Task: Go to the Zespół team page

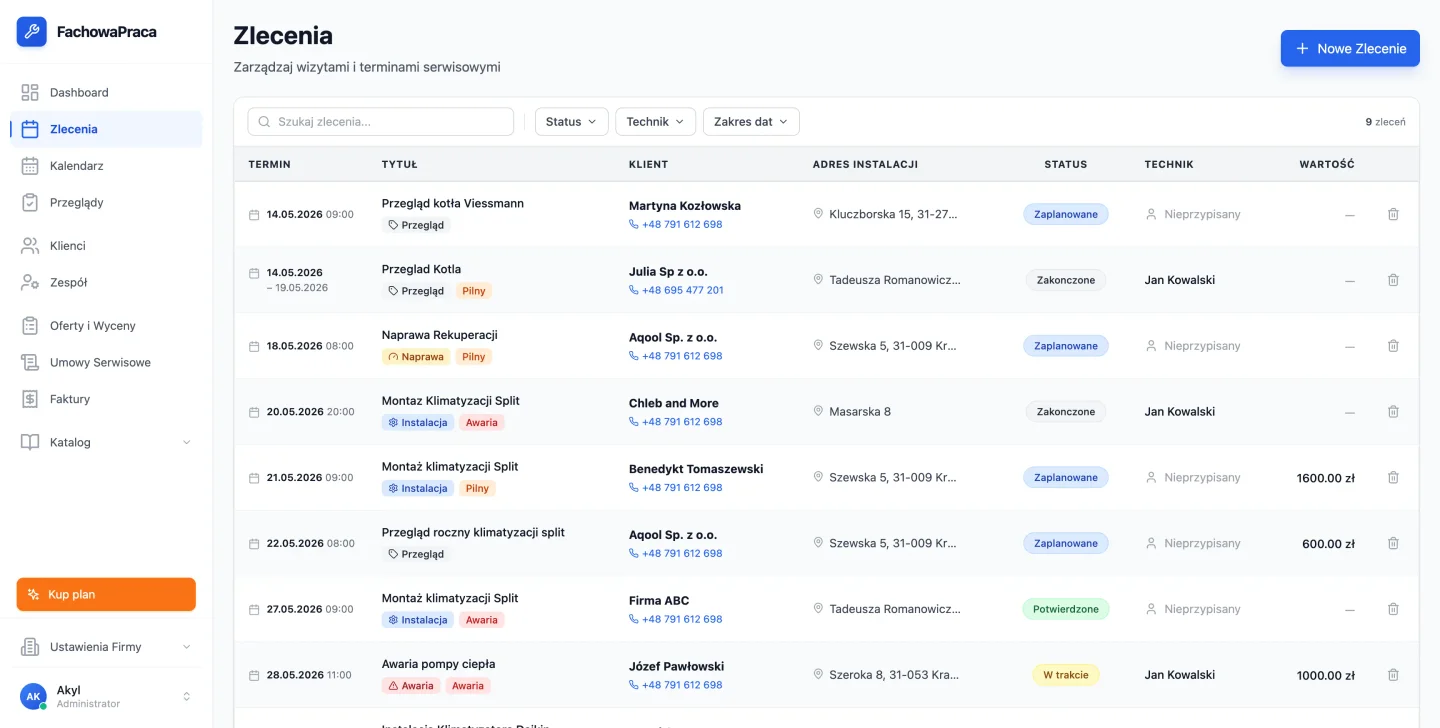Action: point(106,282)
